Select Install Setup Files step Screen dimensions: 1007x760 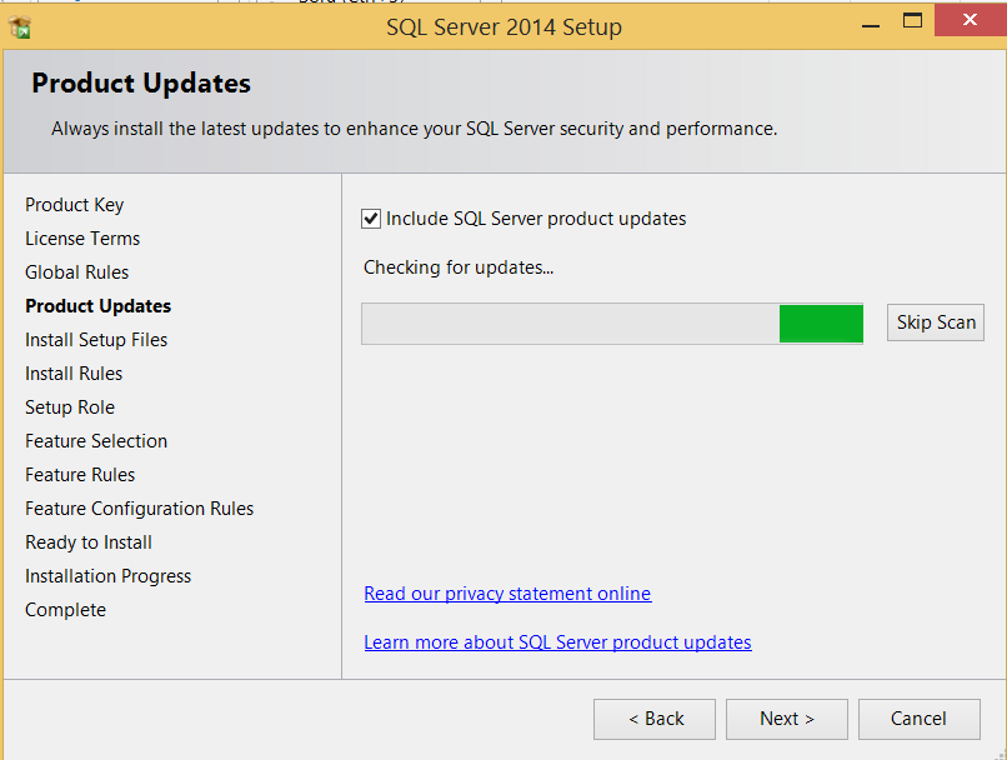tap(96, 340)
